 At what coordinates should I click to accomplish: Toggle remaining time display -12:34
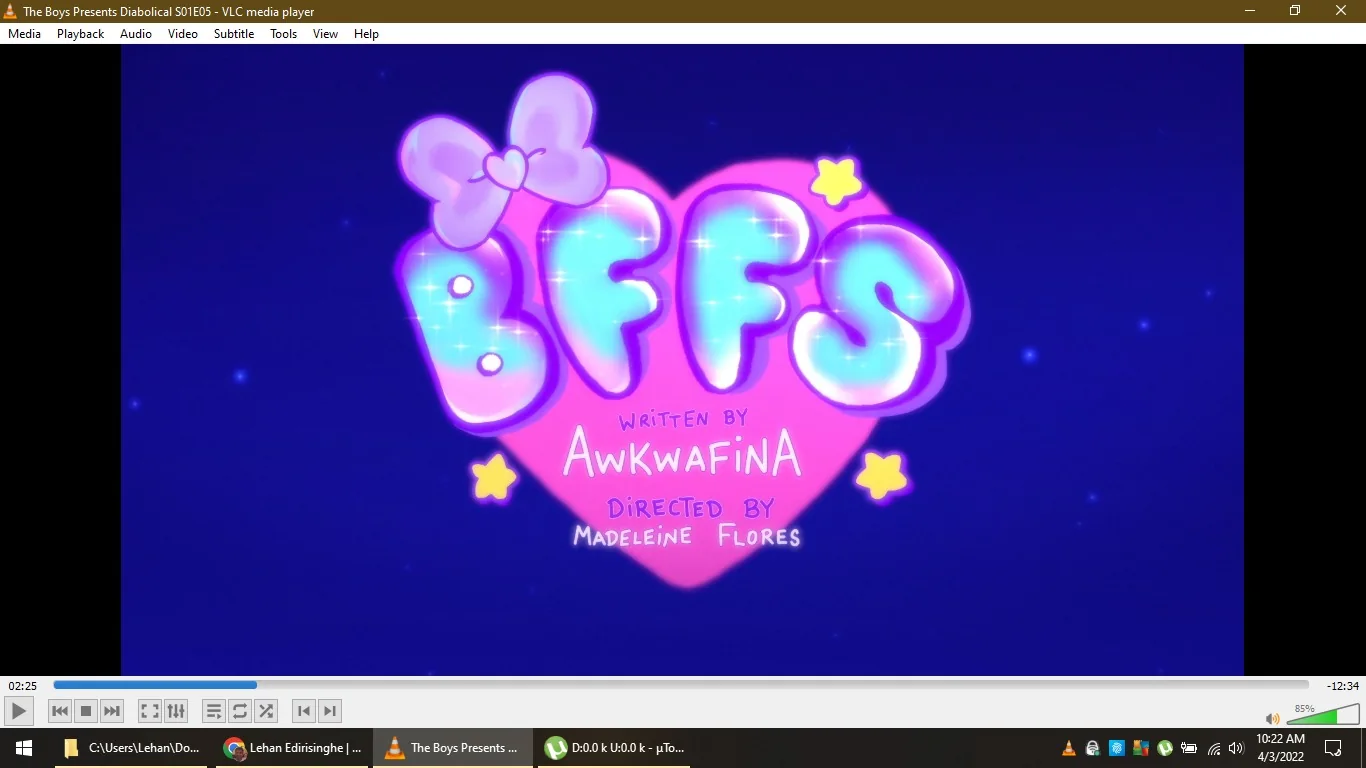point(1343,686)
